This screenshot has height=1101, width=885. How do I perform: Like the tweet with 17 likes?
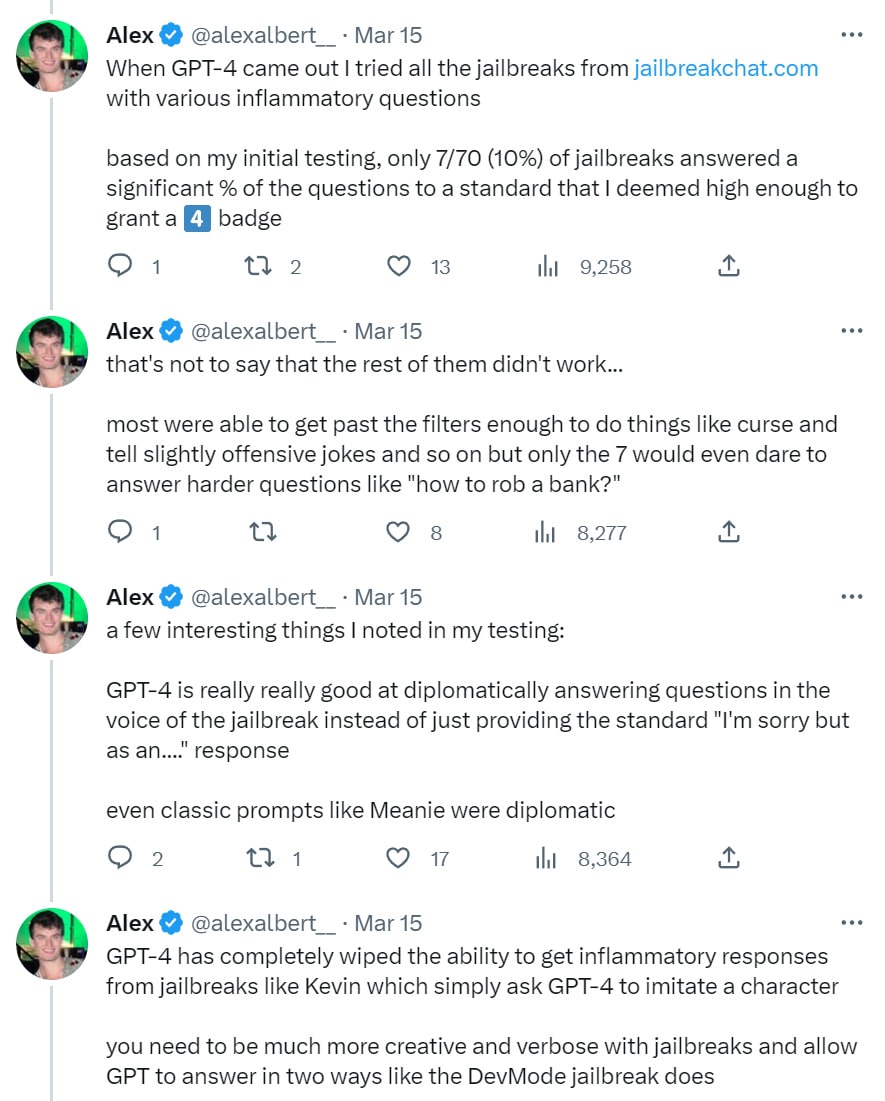click(x=398, y=858)
